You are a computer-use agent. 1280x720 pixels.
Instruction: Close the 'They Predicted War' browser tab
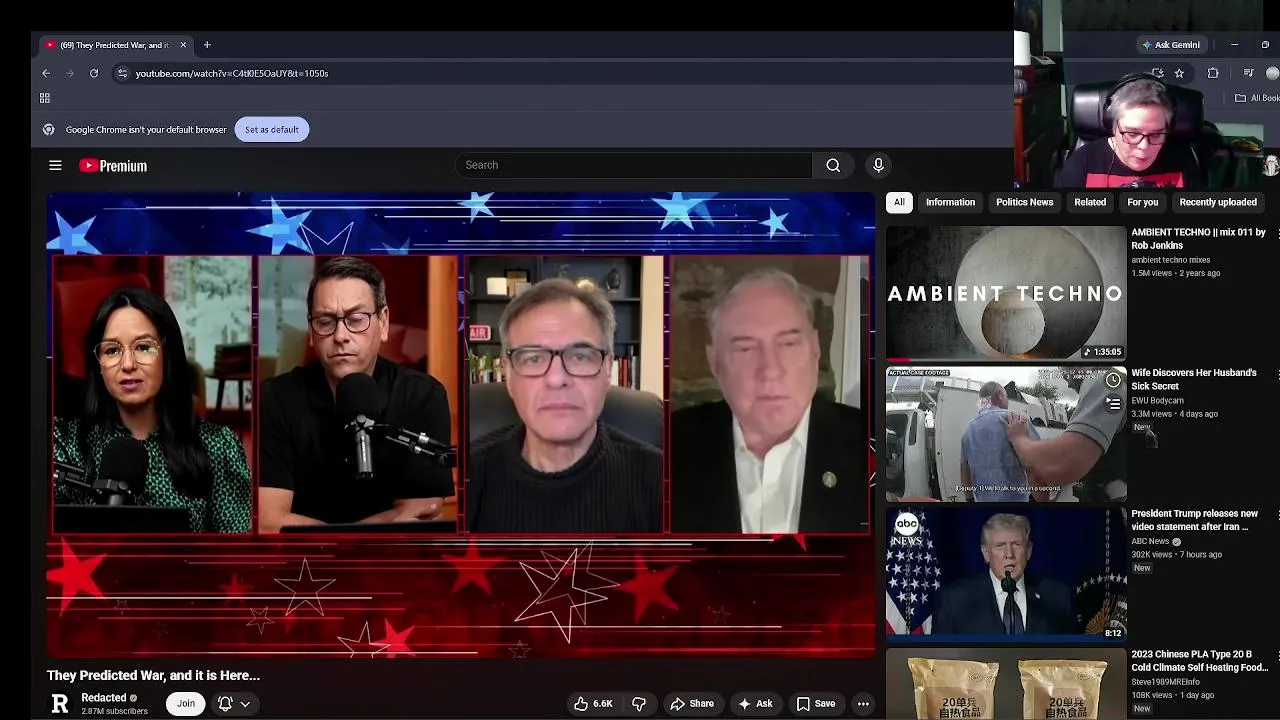183,45
